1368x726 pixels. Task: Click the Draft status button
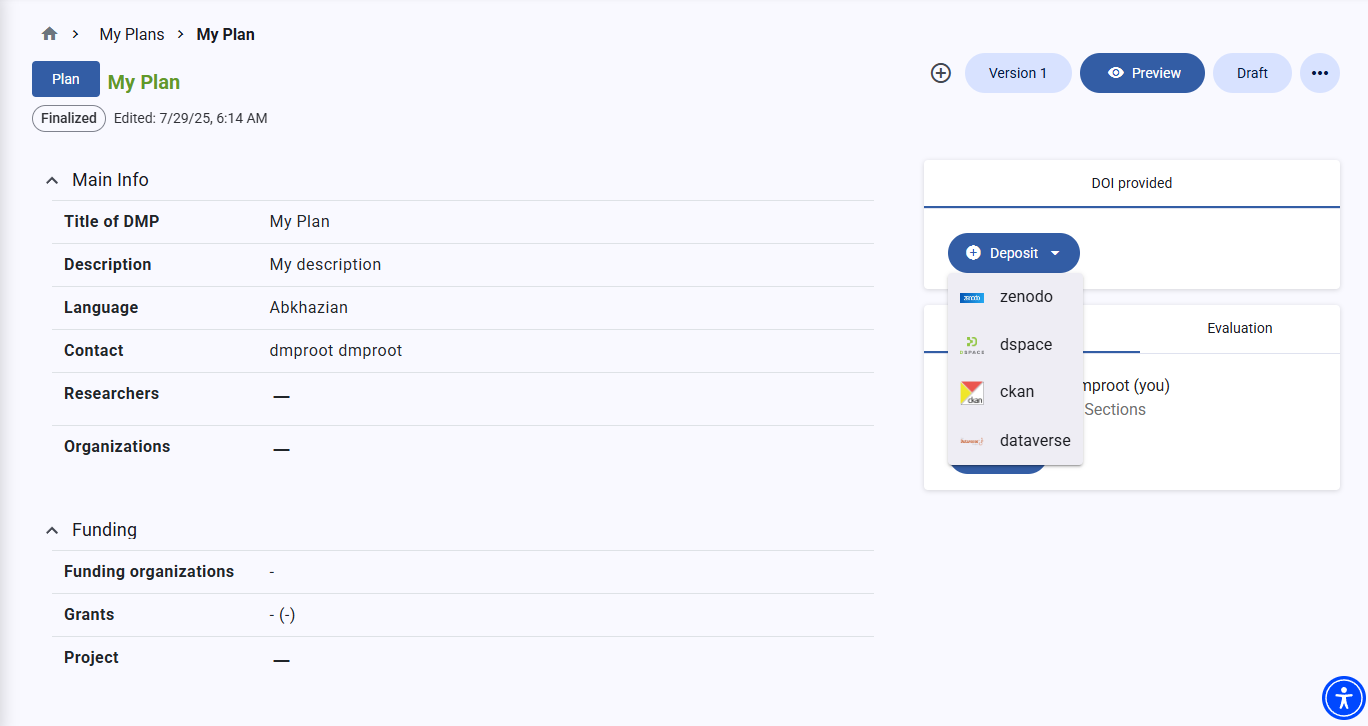coord(1252,73)
